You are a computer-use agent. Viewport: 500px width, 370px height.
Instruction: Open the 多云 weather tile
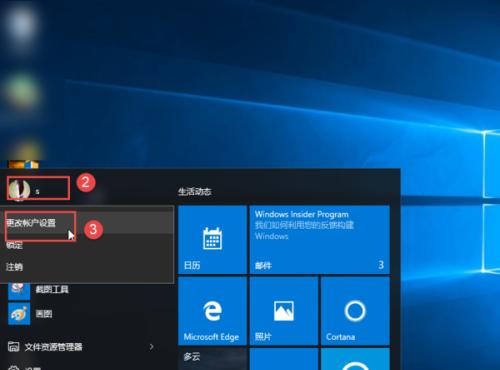click(212, 359)
